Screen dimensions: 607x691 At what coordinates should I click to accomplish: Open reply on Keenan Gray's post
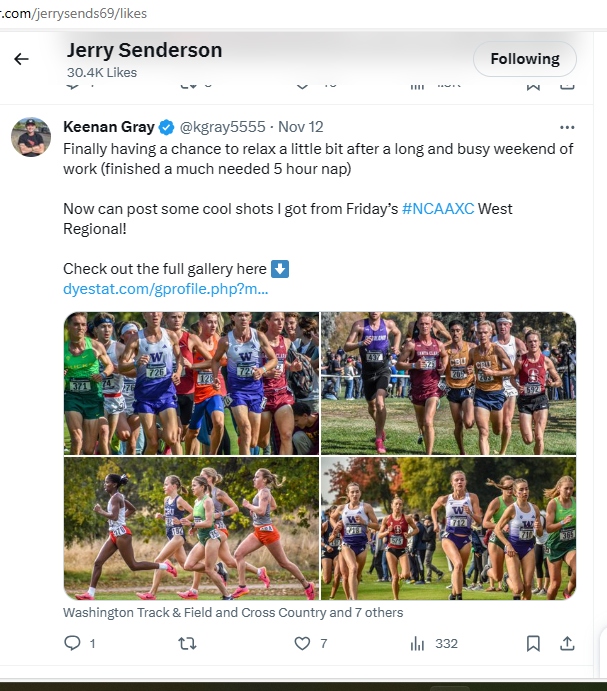click(x=73, y=644)
